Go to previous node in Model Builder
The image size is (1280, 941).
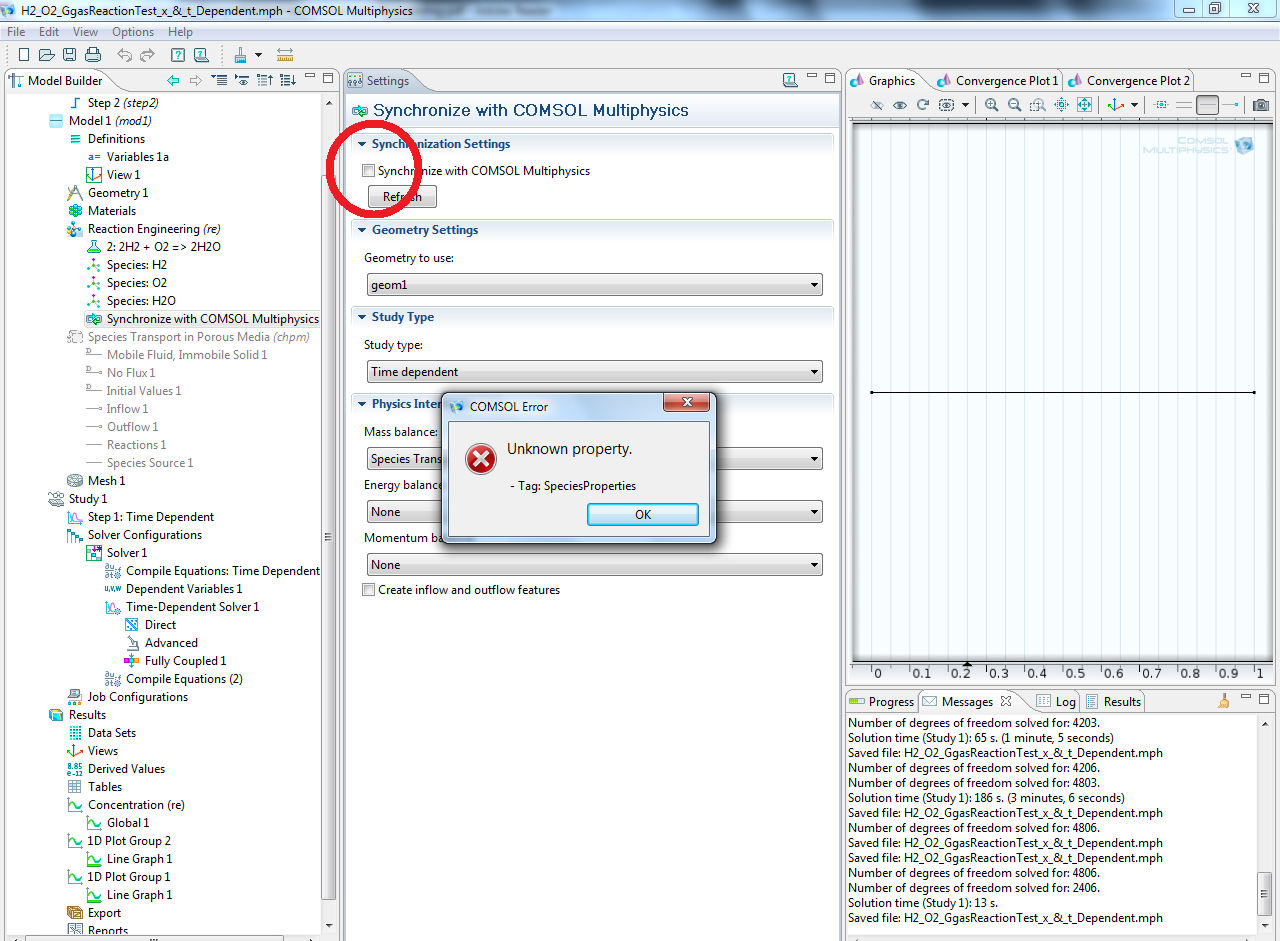point(173,80)
